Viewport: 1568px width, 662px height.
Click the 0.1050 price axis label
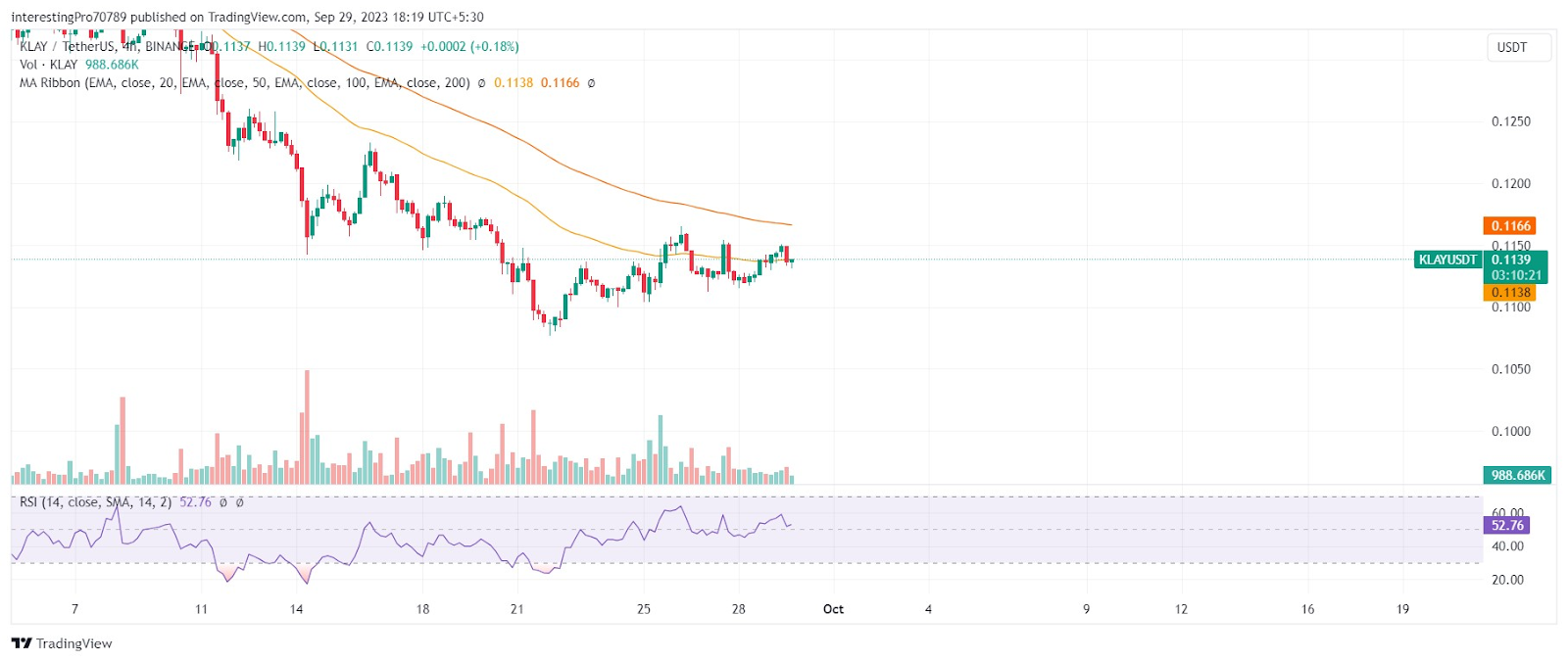pyautogui.click(x=1510, y=369)
